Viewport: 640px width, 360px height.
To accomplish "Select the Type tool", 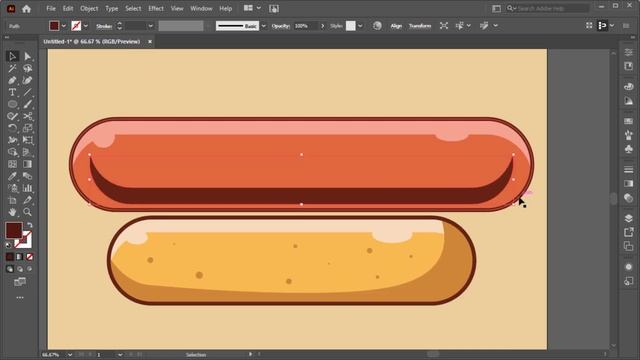I will tap(12, 92).
